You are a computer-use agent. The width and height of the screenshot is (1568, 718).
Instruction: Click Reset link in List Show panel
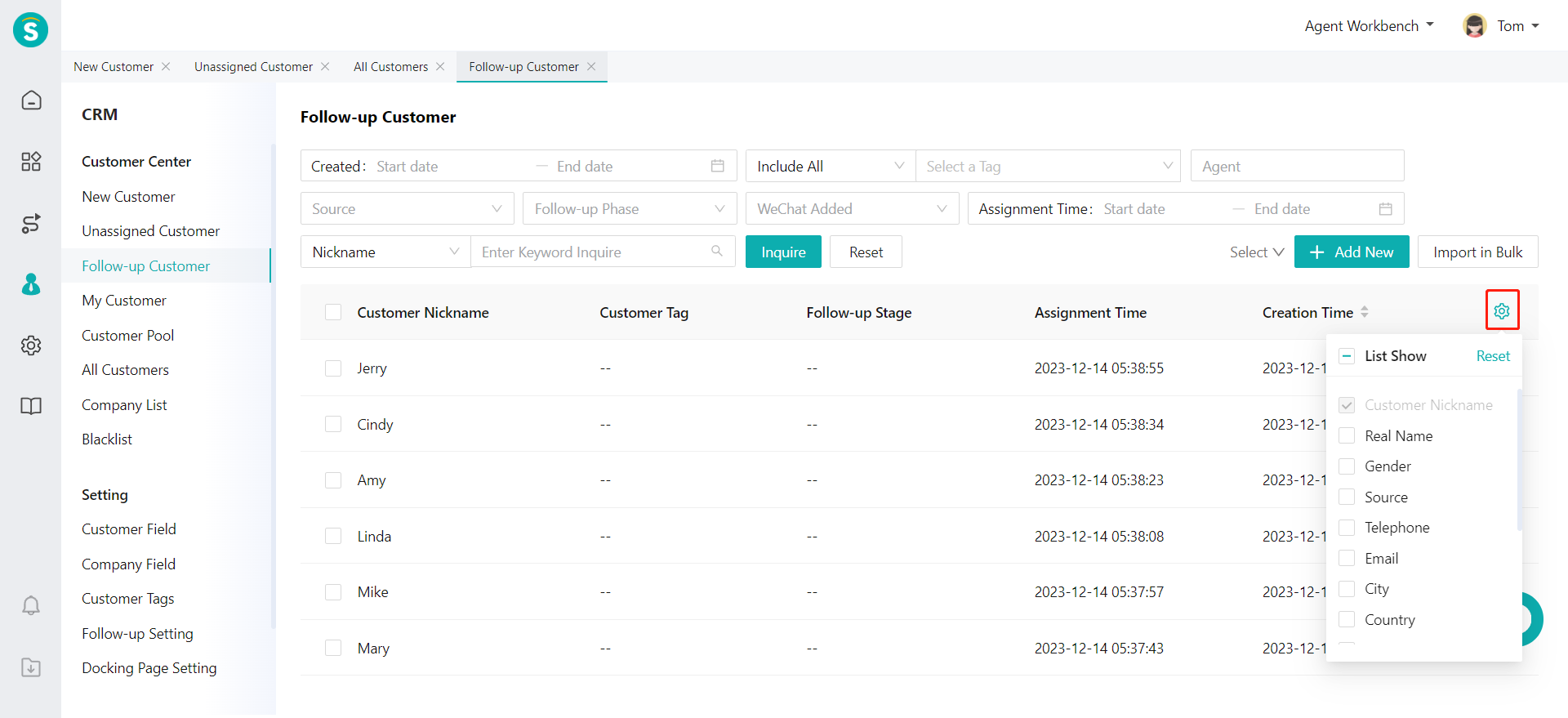point(1493,356)
